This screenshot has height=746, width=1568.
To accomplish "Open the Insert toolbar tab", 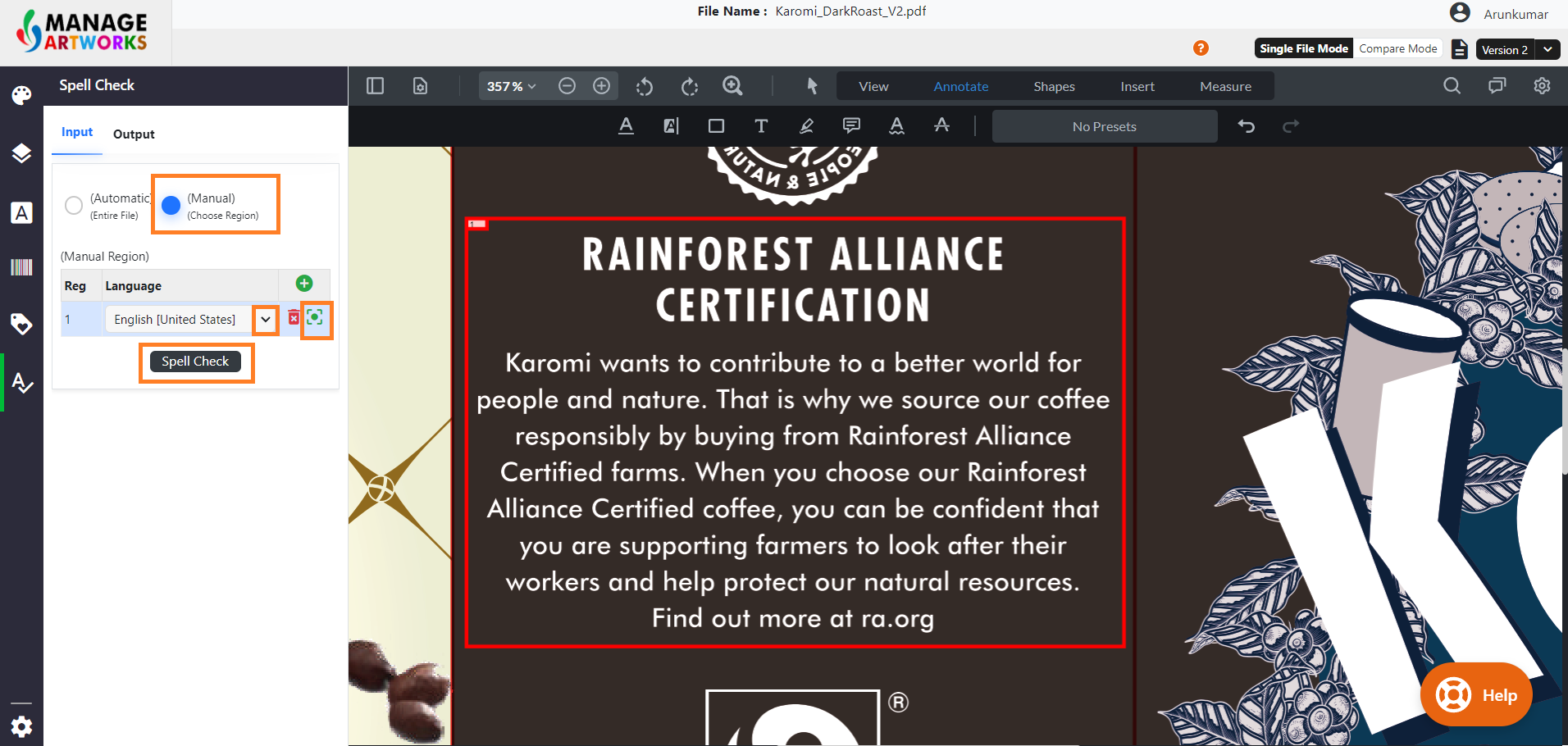I will pyautogui.click(x=1137, y=86).
